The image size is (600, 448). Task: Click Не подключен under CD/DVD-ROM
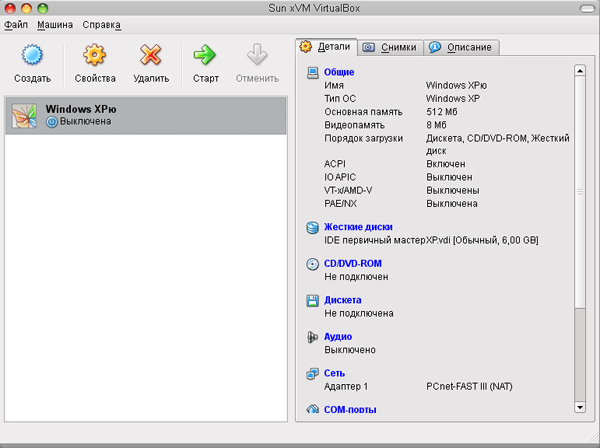coord(356,277)
